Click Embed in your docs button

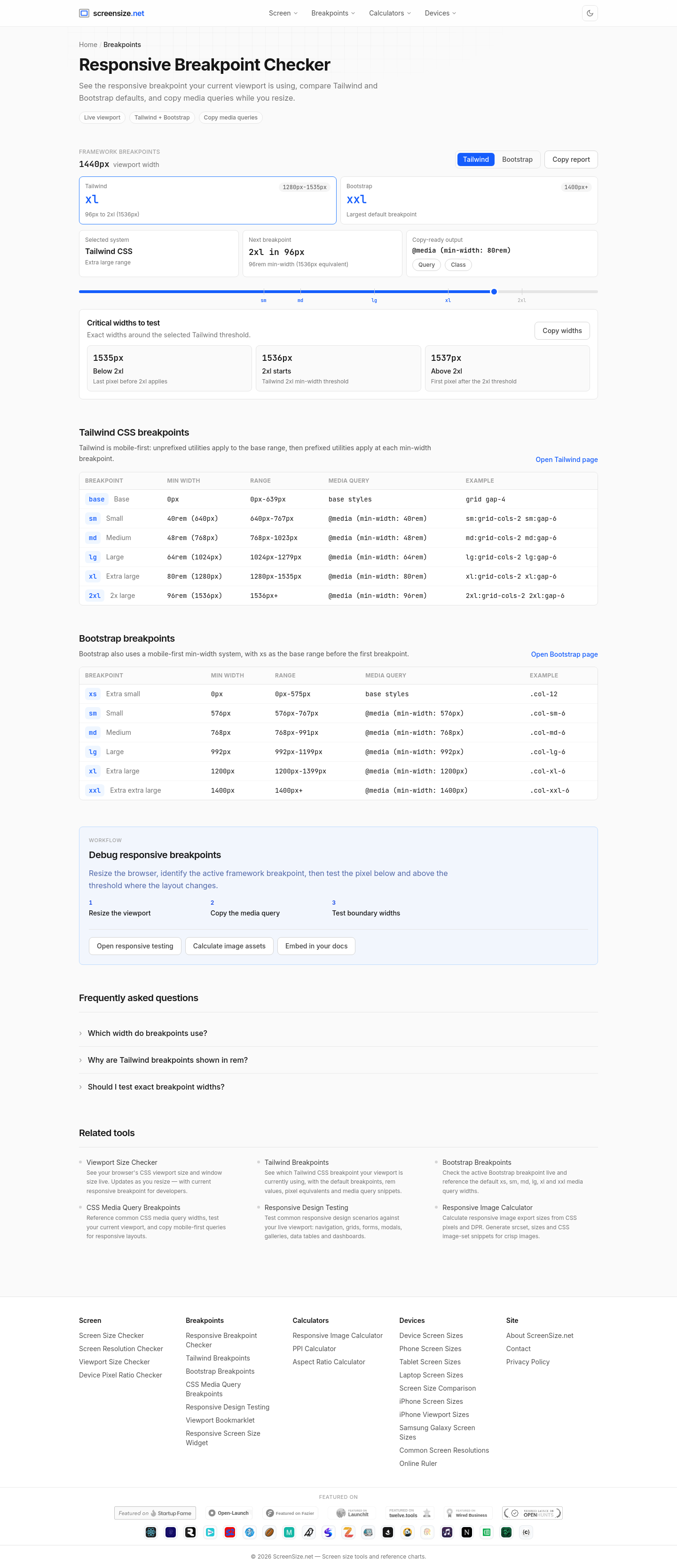tap(316, 946)
